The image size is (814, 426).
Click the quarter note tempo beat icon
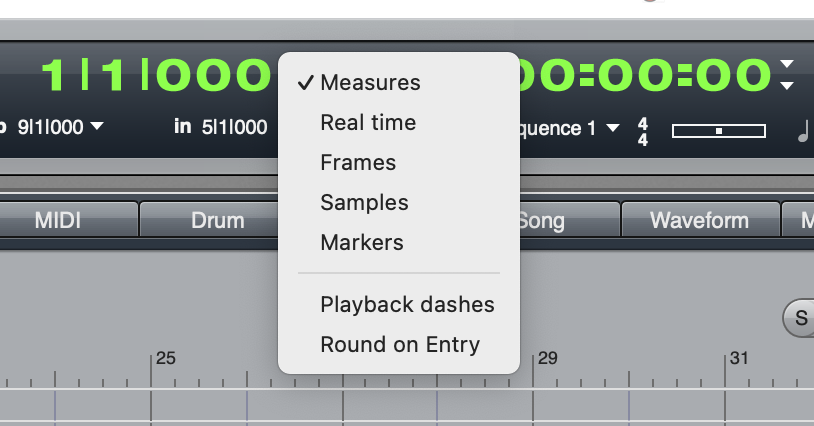[803, 131]
